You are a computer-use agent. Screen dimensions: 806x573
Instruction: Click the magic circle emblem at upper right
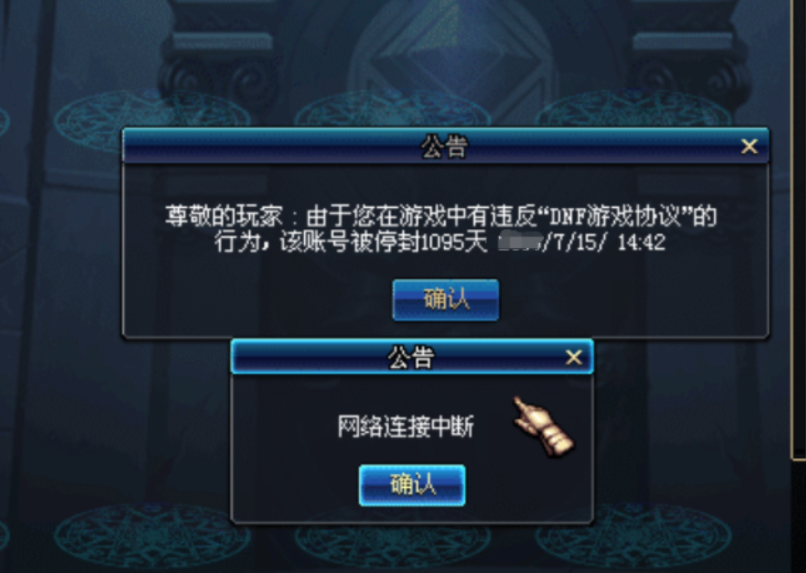(x=633, y=110)
